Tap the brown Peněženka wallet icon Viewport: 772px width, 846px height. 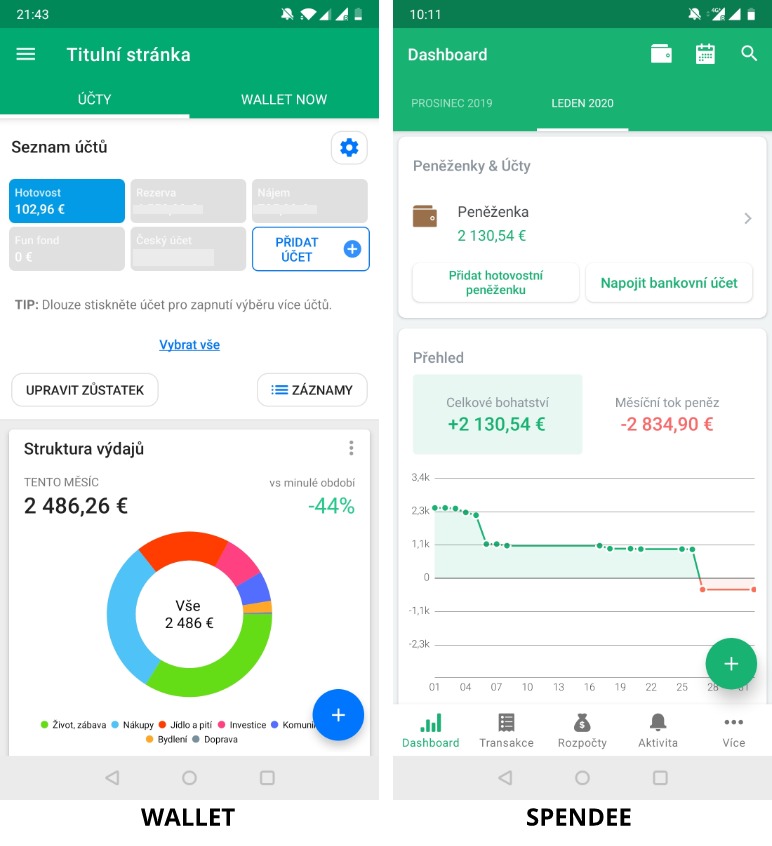tap(425, 216)
